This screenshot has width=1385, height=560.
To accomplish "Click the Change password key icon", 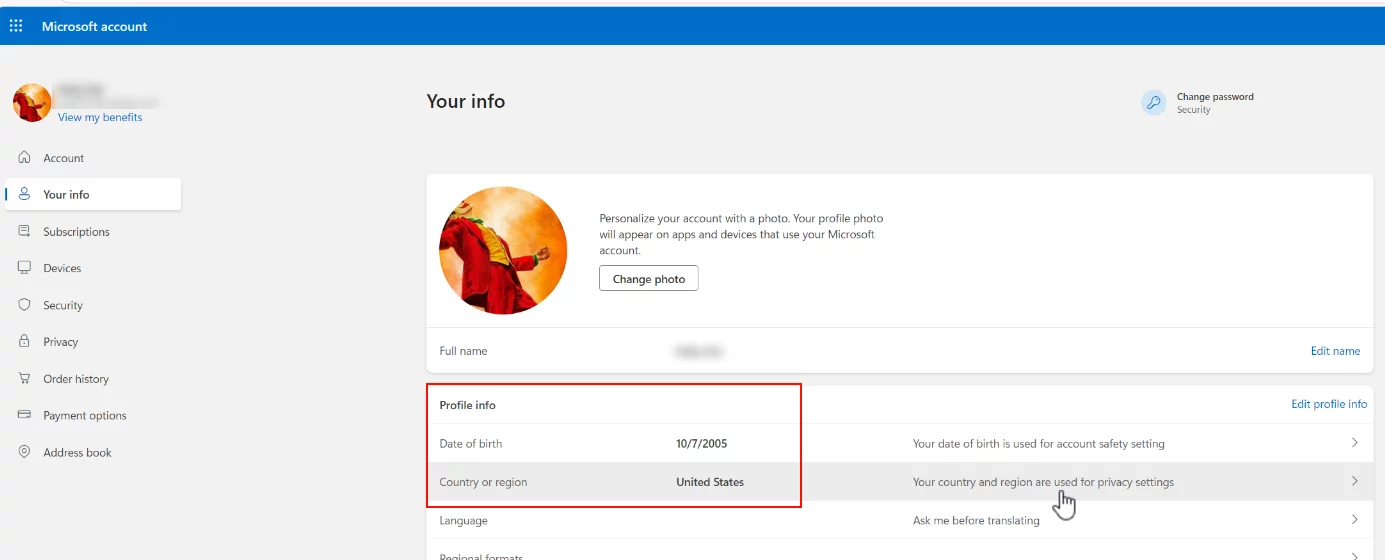I will click(1154, 102).
